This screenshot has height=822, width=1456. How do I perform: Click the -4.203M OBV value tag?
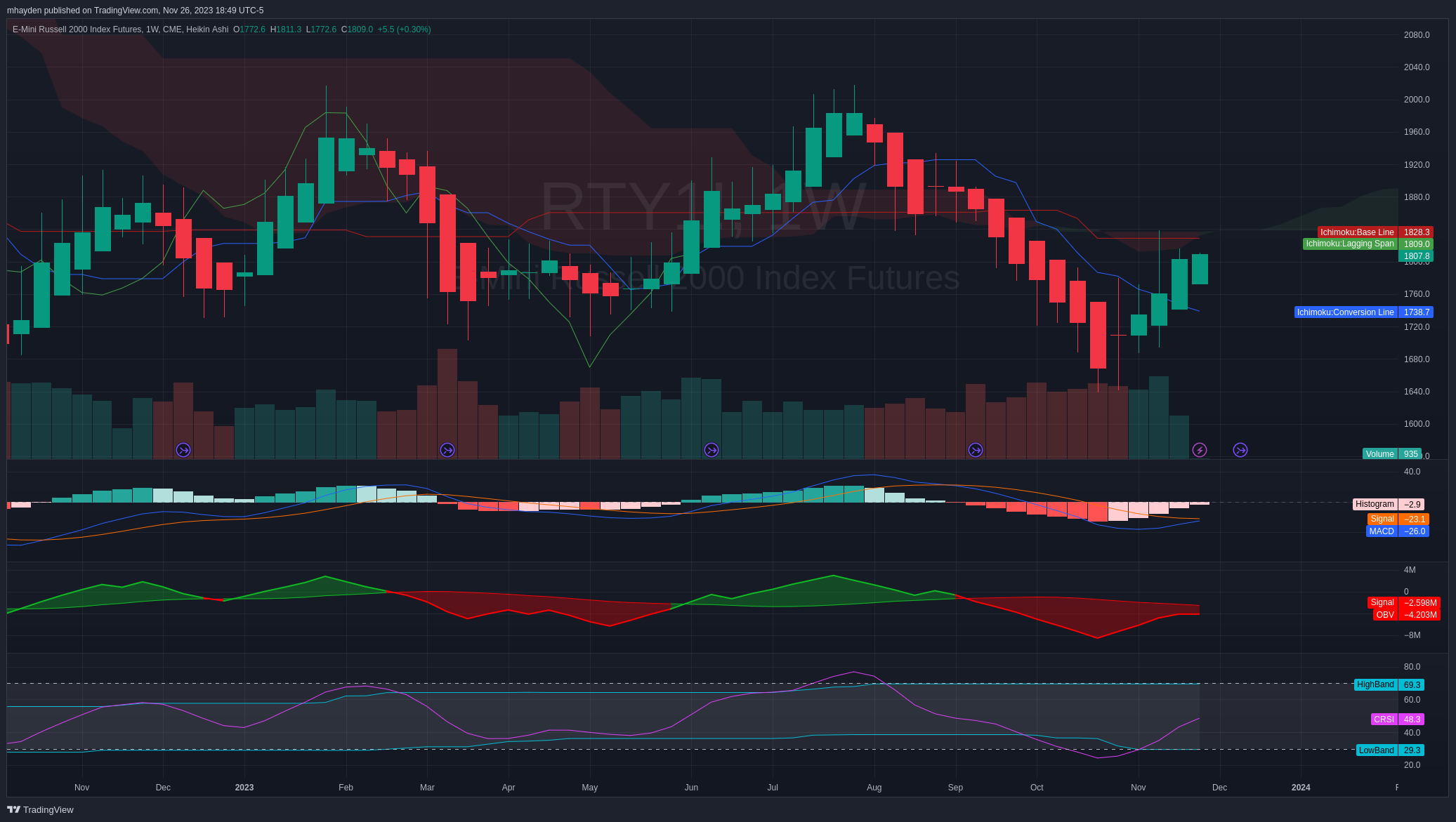(1419, 615)
